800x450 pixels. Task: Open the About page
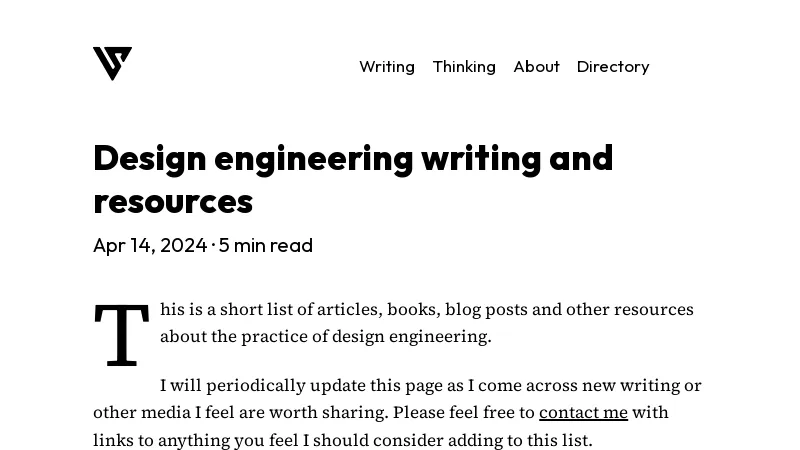[536, 66]
